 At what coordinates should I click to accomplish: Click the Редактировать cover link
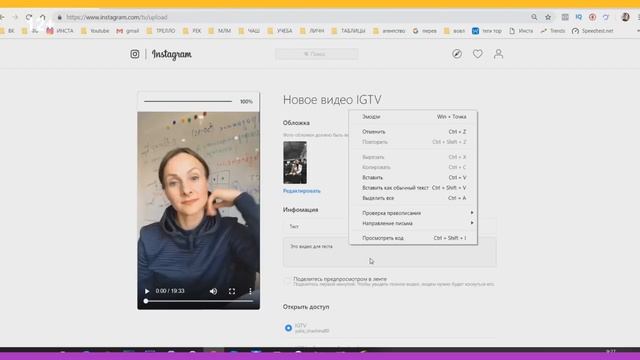click(x=302, y=191)
